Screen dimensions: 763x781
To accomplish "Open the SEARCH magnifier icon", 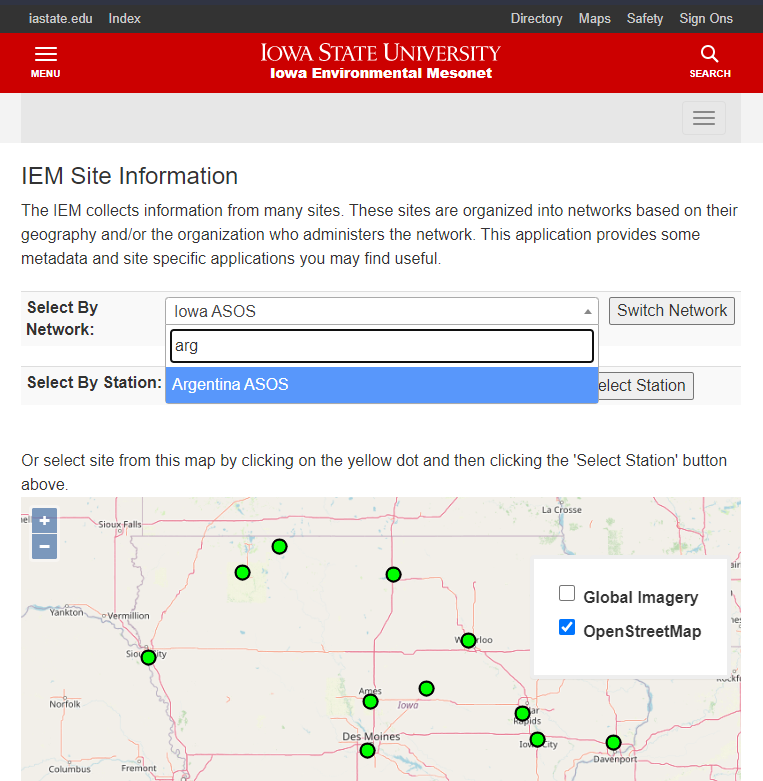I will click(710, 62).
